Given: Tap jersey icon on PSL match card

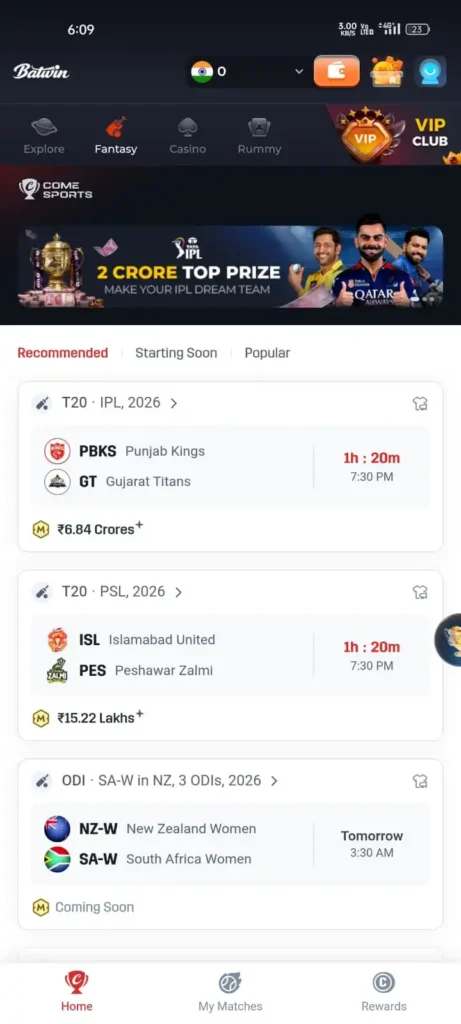Looking at the screenshot, I should coord(420,592).
